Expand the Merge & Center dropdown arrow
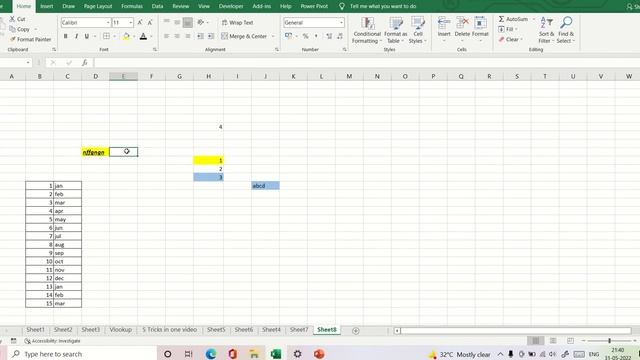This screenshot has height=360, width=640. pos(273,37)
